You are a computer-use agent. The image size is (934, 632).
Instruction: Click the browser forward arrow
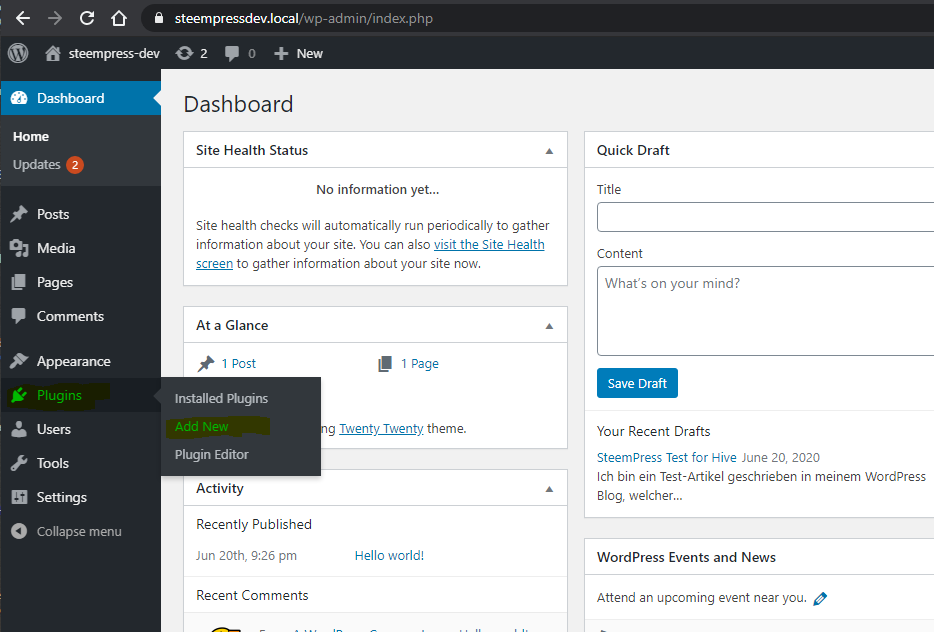(x=55, y=18)
